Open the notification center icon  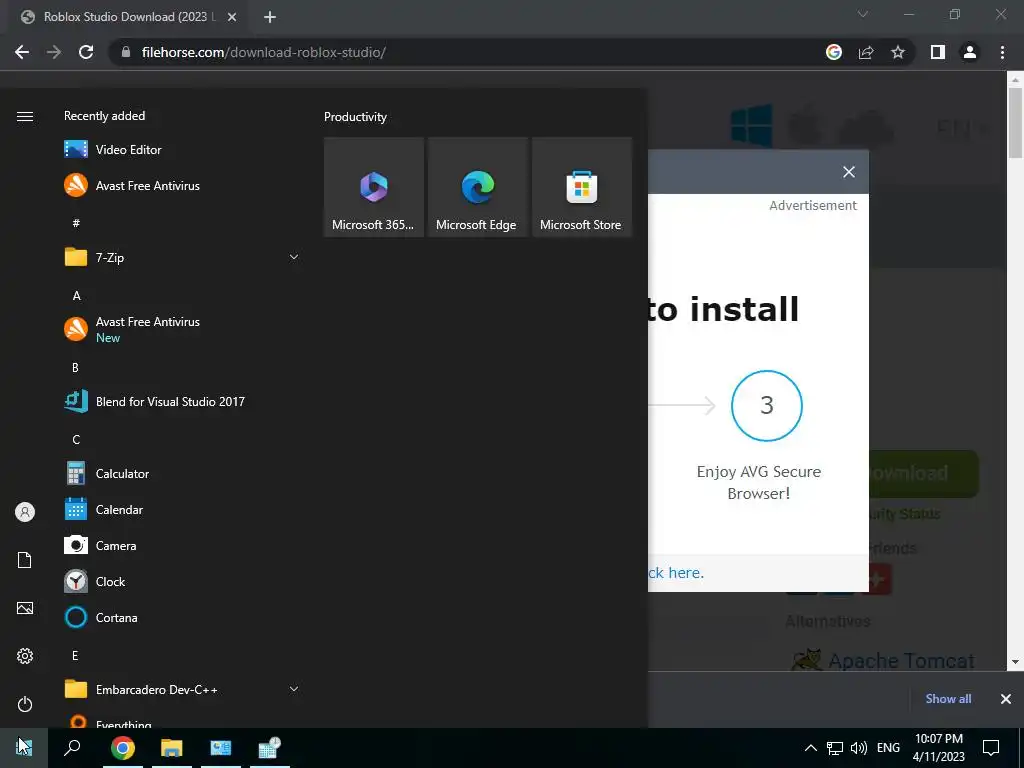991,748
